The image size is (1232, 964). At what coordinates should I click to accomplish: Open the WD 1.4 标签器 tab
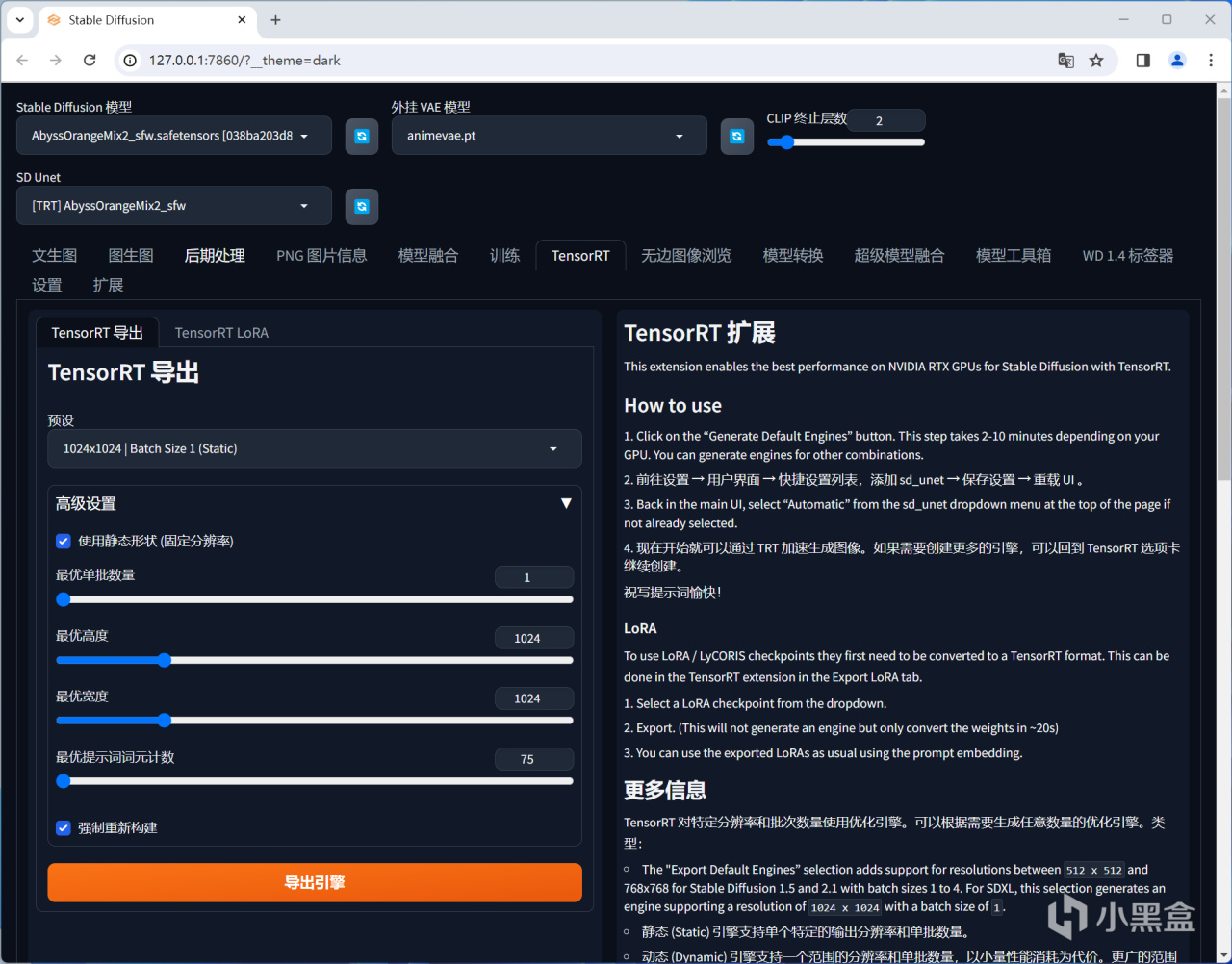pyautogui.click(x=1128, y=255)
